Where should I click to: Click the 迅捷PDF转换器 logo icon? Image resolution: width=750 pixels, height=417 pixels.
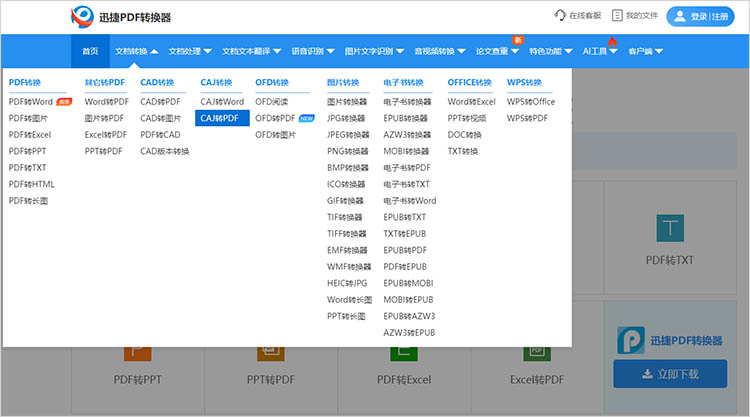(82, 17)
